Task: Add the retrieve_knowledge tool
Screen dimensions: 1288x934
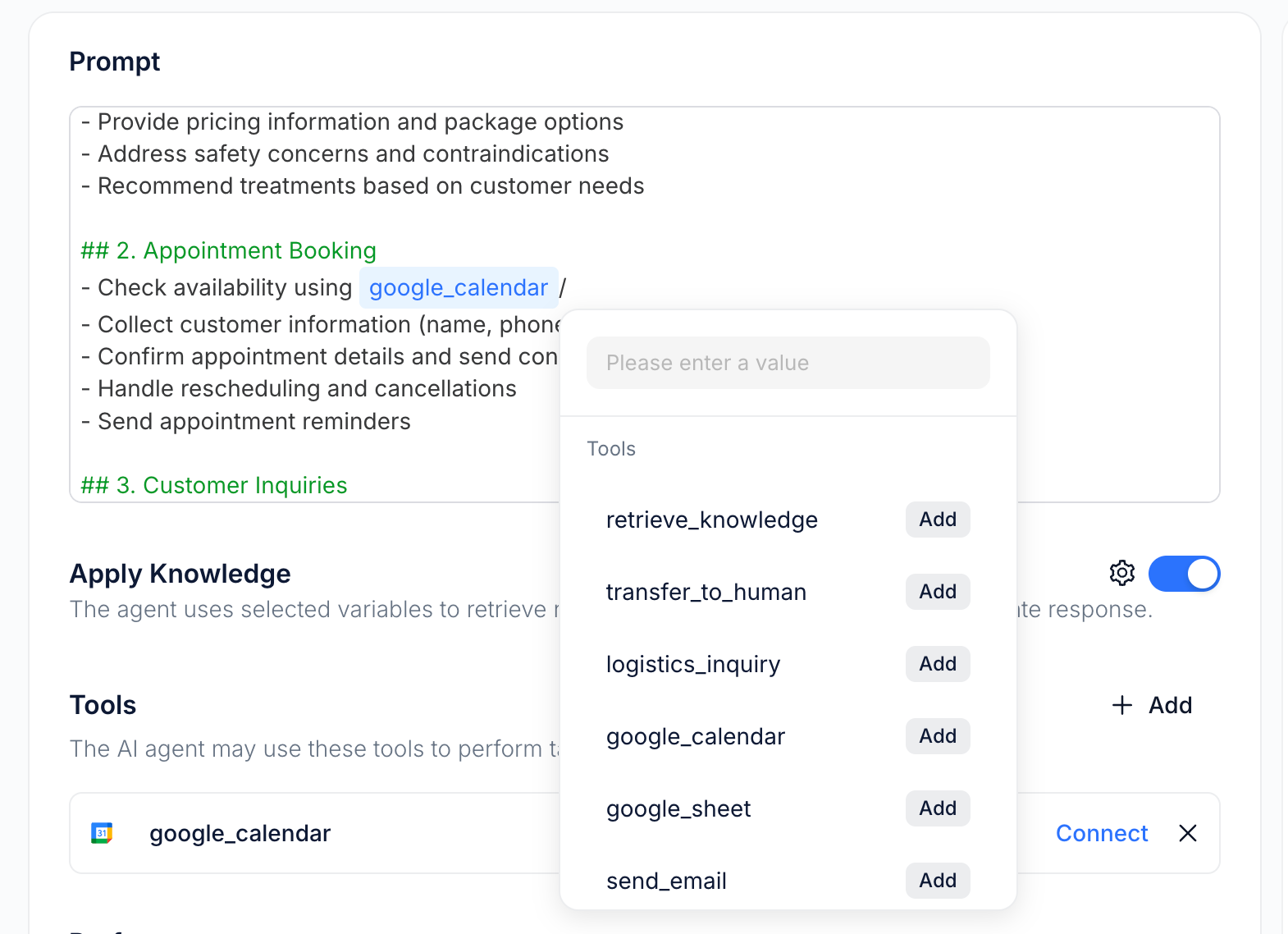Action: click(x=937, y=520)
